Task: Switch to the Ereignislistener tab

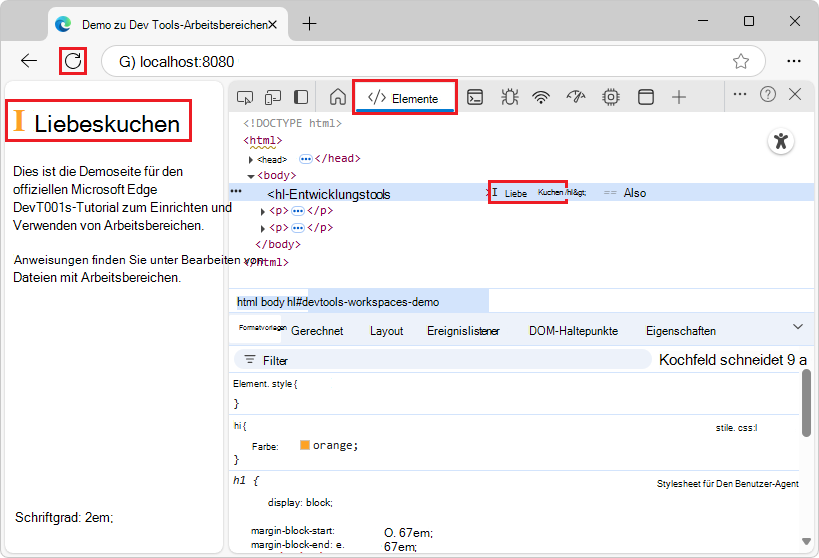Action: 463,331
